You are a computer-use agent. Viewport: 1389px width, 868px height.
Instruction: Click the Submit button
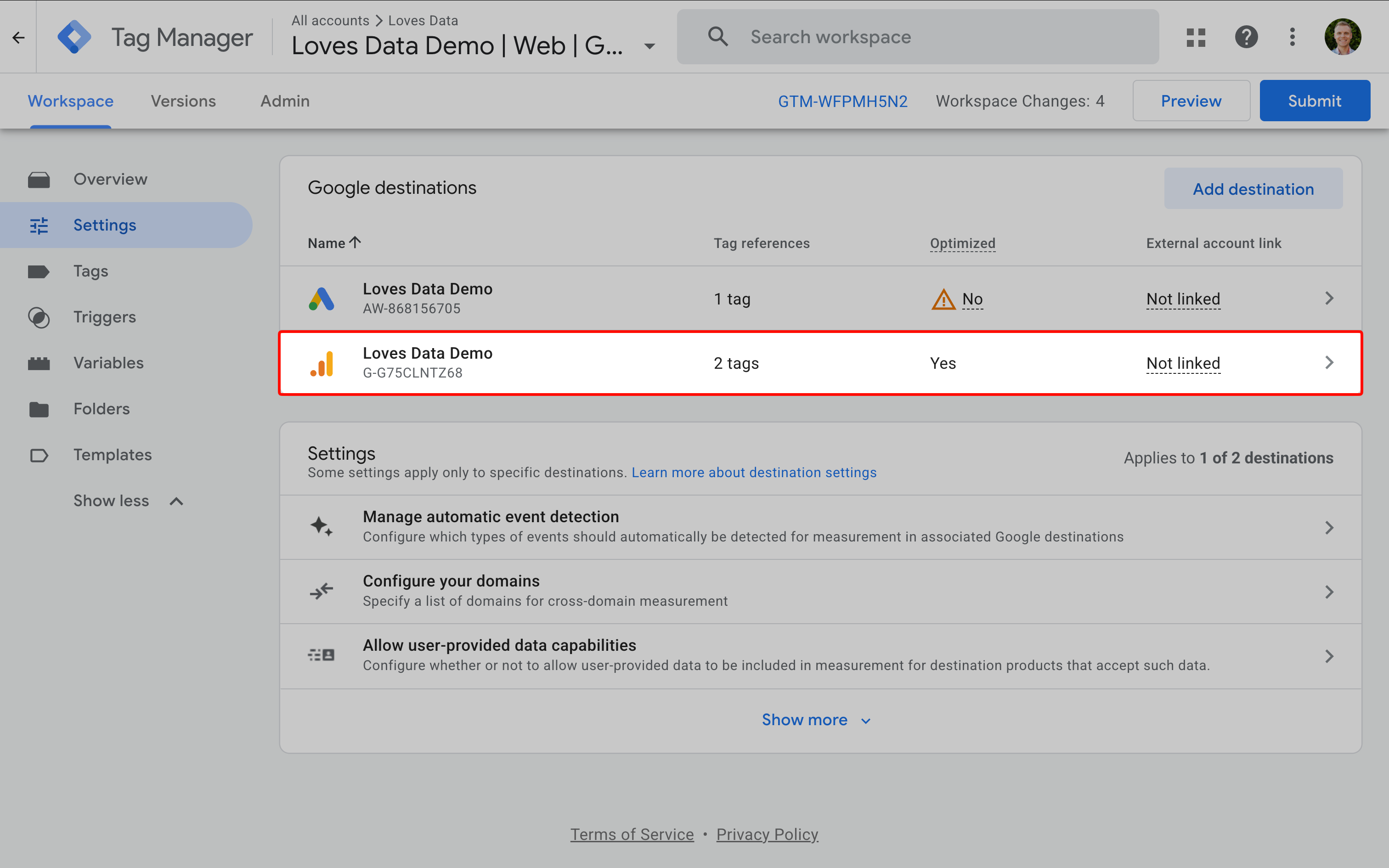click(1315, 101)
